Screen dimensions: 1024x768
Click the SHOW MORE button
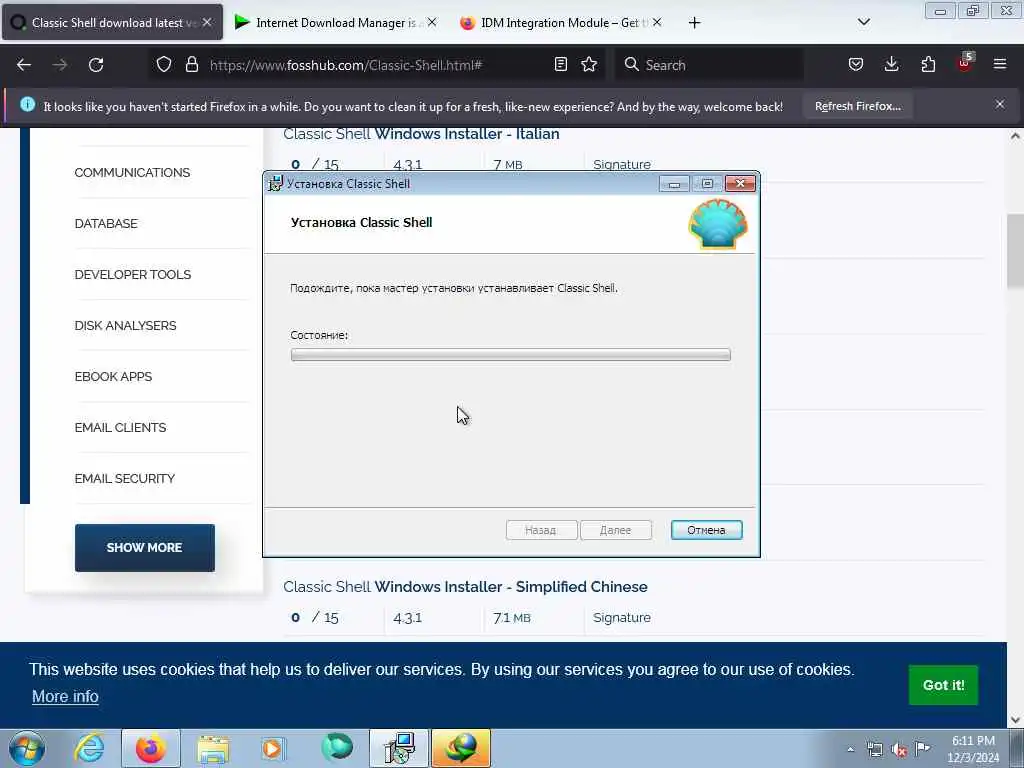(145, 548)
